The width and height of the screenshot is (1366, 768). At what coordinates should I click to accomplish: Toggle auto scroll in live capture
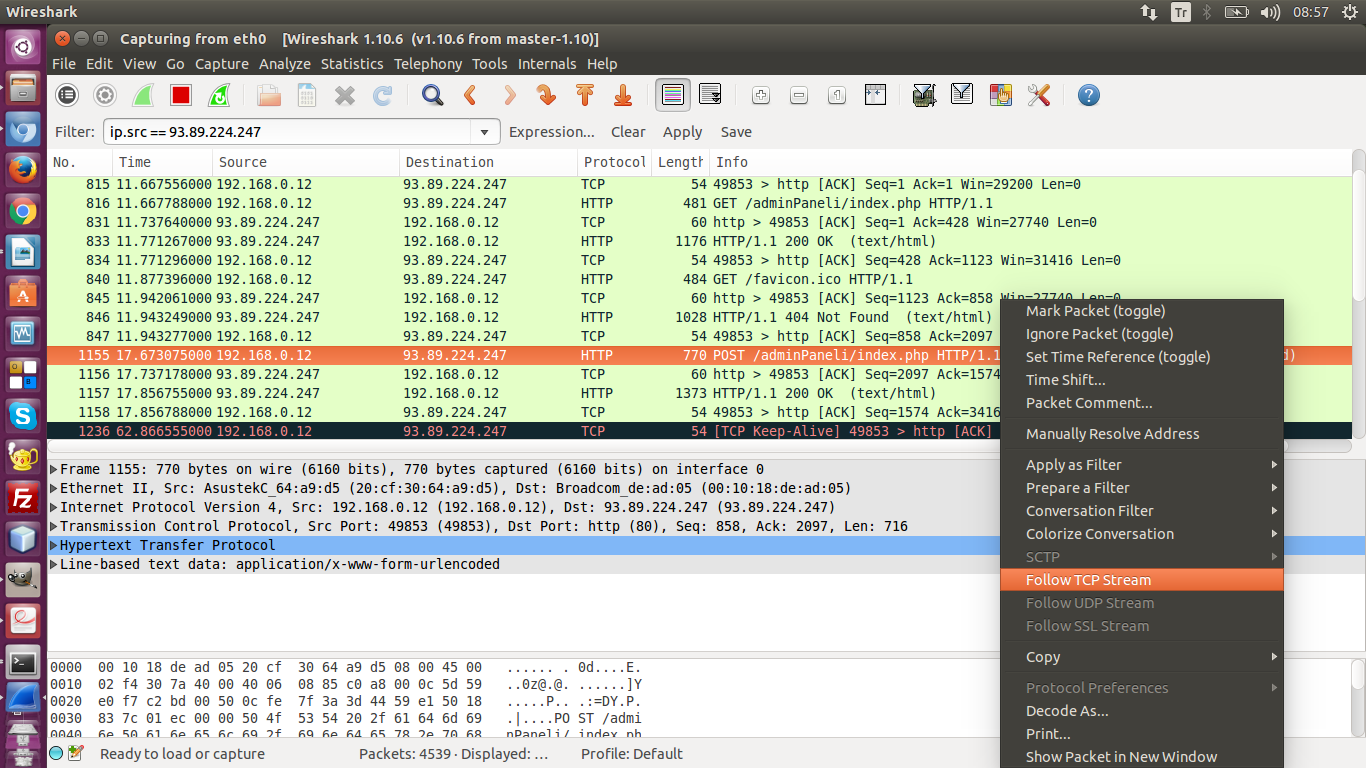[711, 96]
